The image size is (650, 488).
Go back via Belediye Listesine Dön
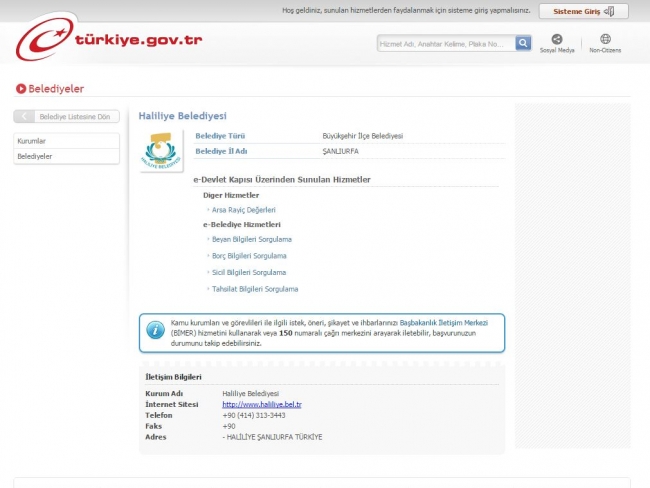pos(66,117)
